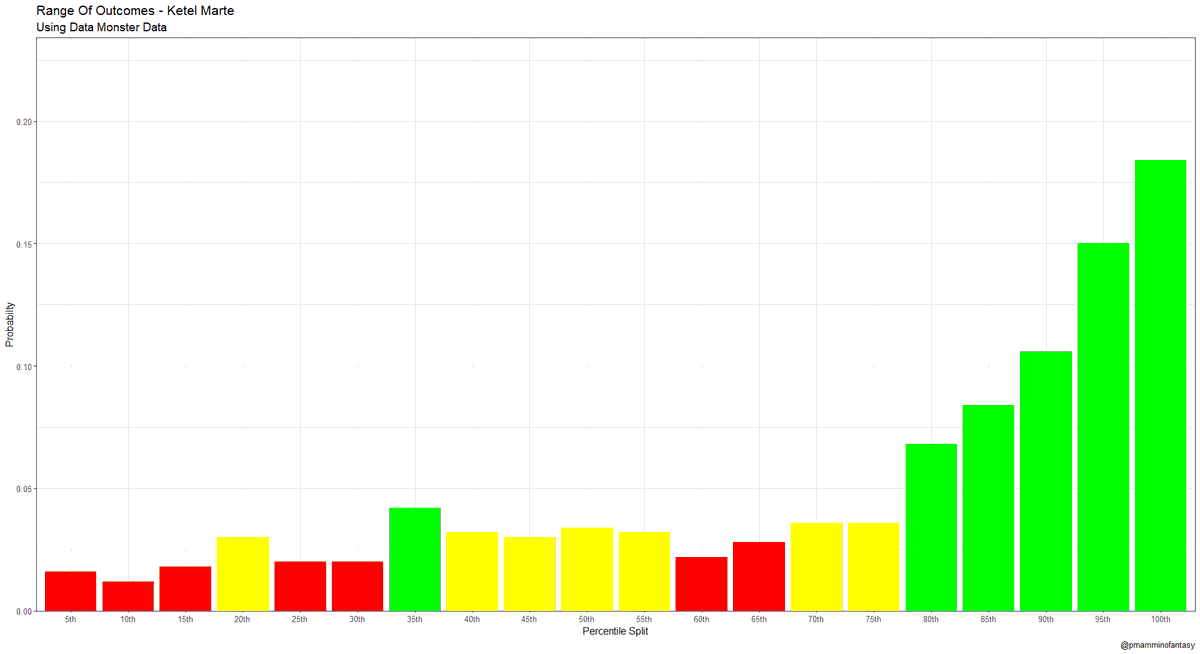Viewport: 1200px width, 654px height.
Task: Click the yellow bar above the 20th label
Action: click(x=243, y=574)
